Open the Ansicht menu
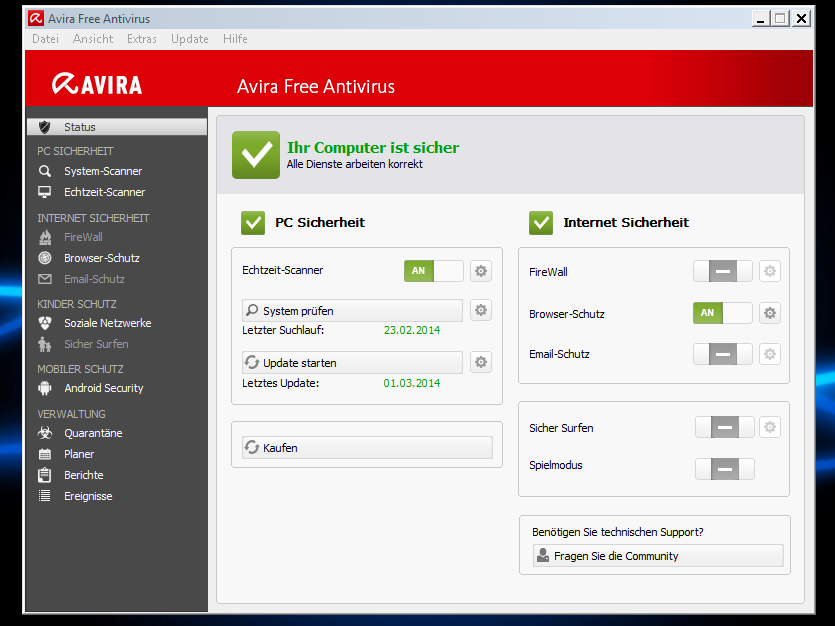Image resolution: width=835 pixels, height=626 pixels. [93, 39]
